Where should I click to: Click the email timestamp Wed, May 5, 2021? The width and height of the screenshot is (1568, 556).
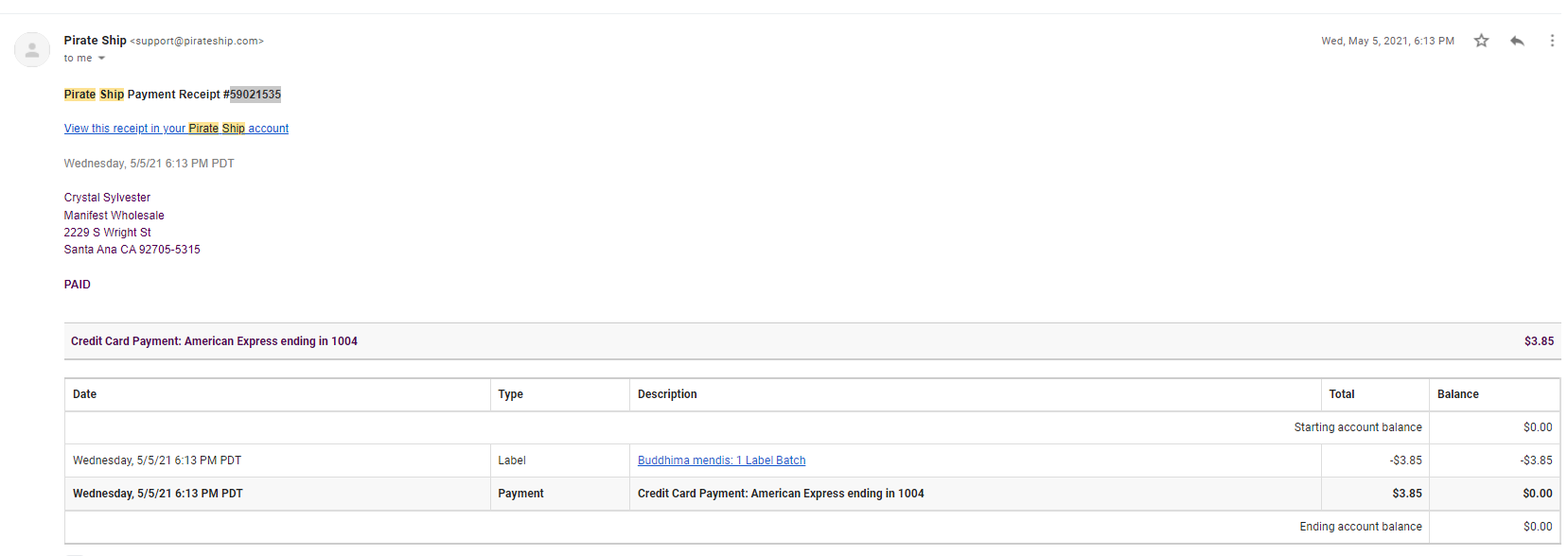point(1387,41)
